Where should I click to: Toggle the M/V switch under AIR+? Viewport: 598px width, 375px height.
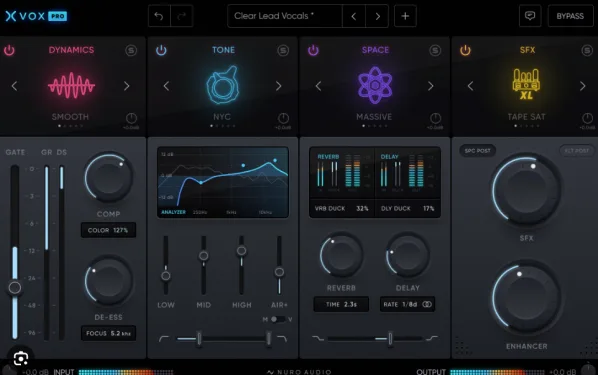[x=278, y=319]
